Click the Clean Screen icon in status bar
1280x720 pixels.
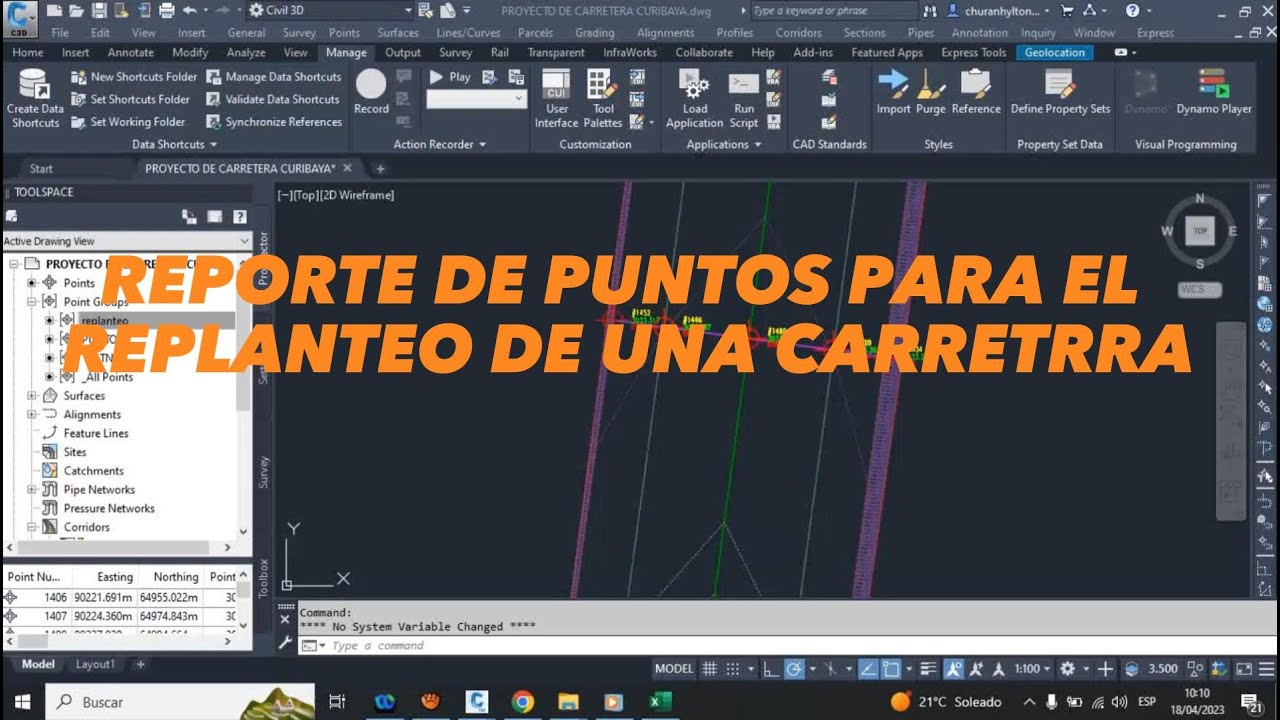point(1243,669)
